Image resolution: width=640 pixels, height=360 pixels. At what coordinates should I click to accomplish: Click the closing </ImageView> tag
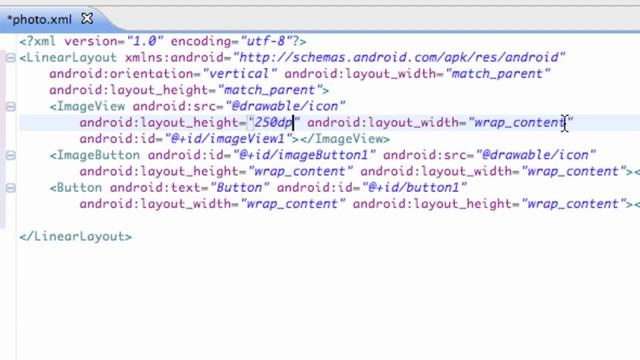pos(345,139)
